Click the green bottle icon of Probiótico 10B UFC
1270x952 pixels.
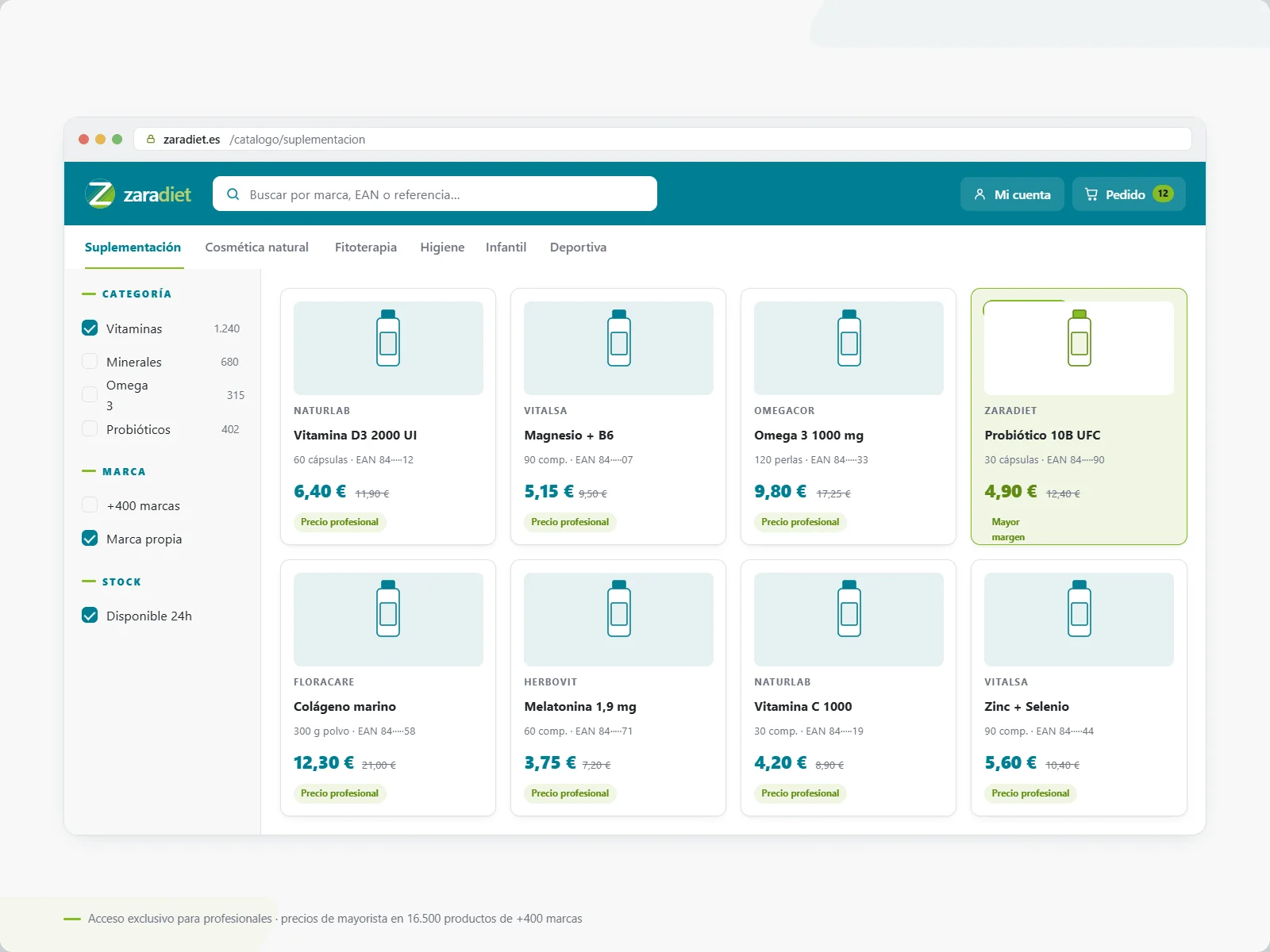(1079, 338)
